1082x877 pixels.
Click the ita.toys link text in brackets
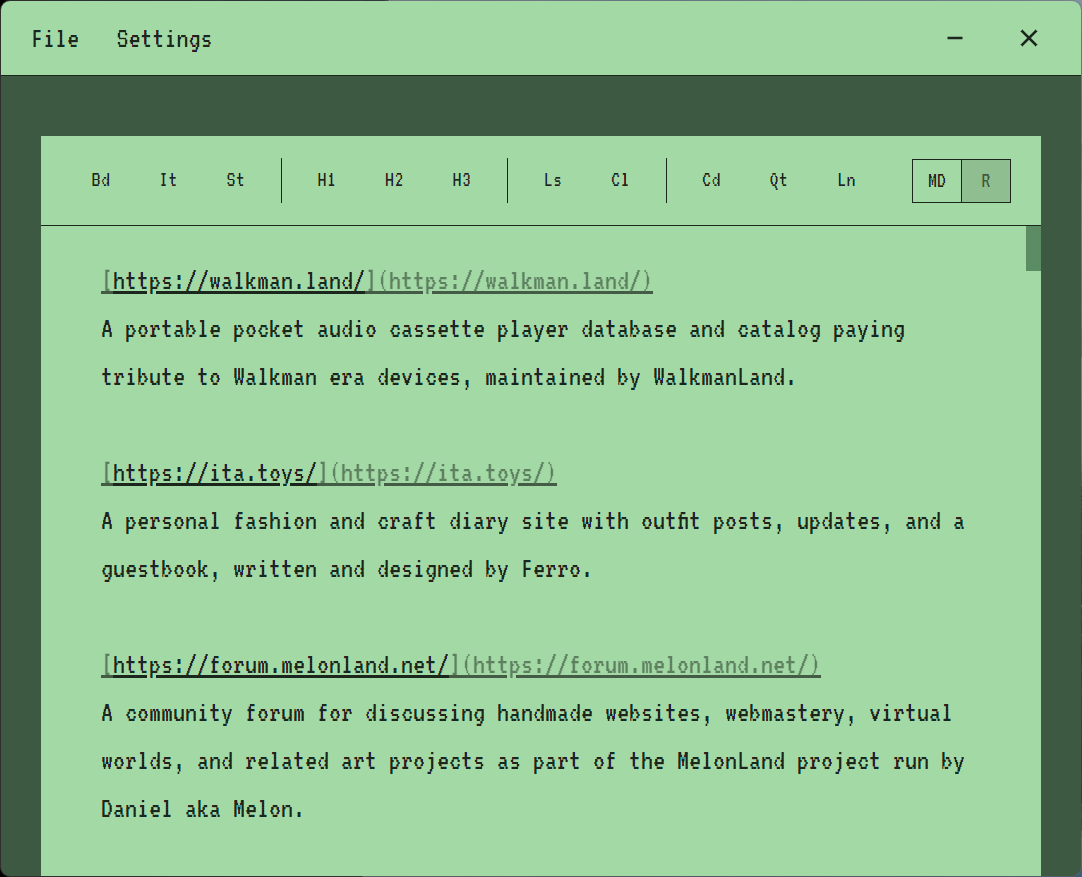pos(215,473)
